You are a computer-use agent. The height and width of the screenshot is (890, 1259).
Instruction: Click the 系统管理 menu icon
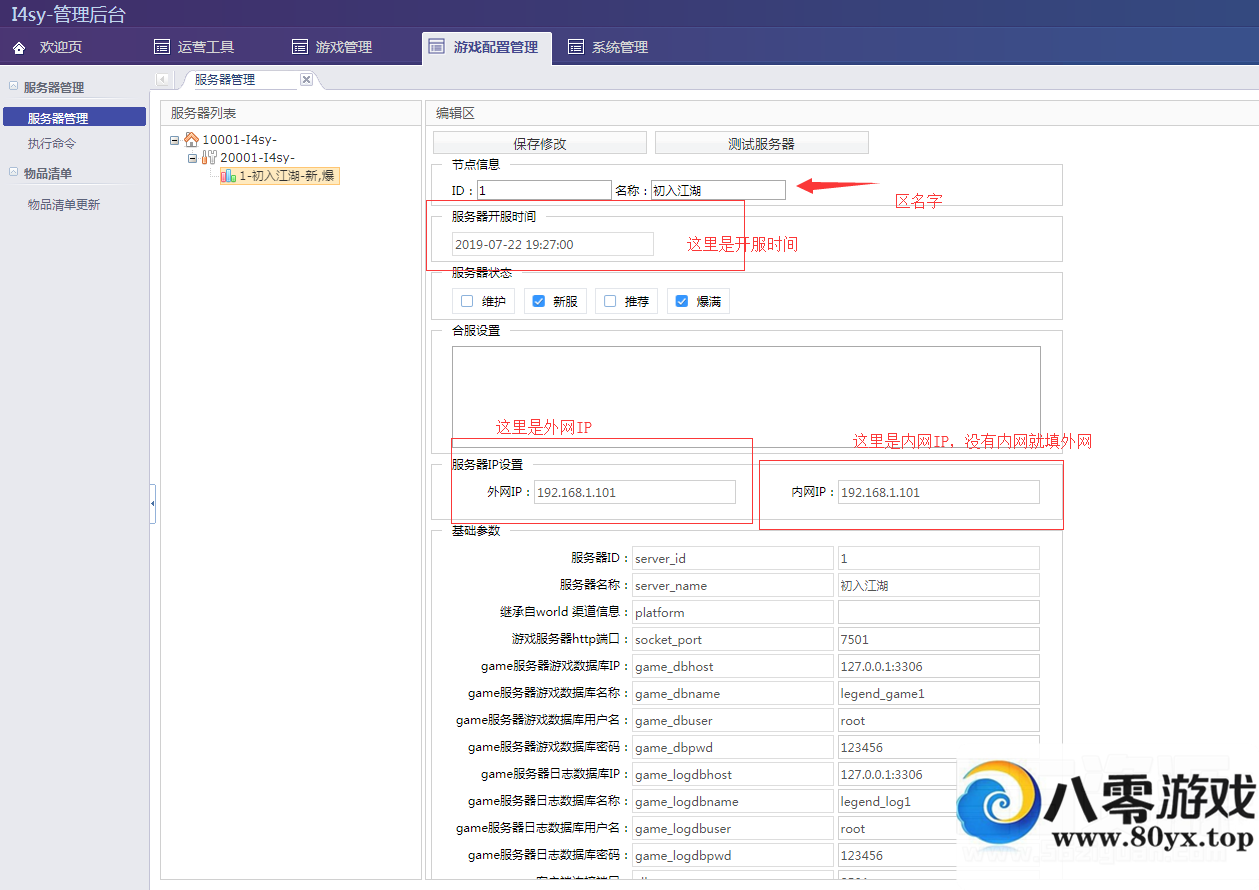[576, 47]
